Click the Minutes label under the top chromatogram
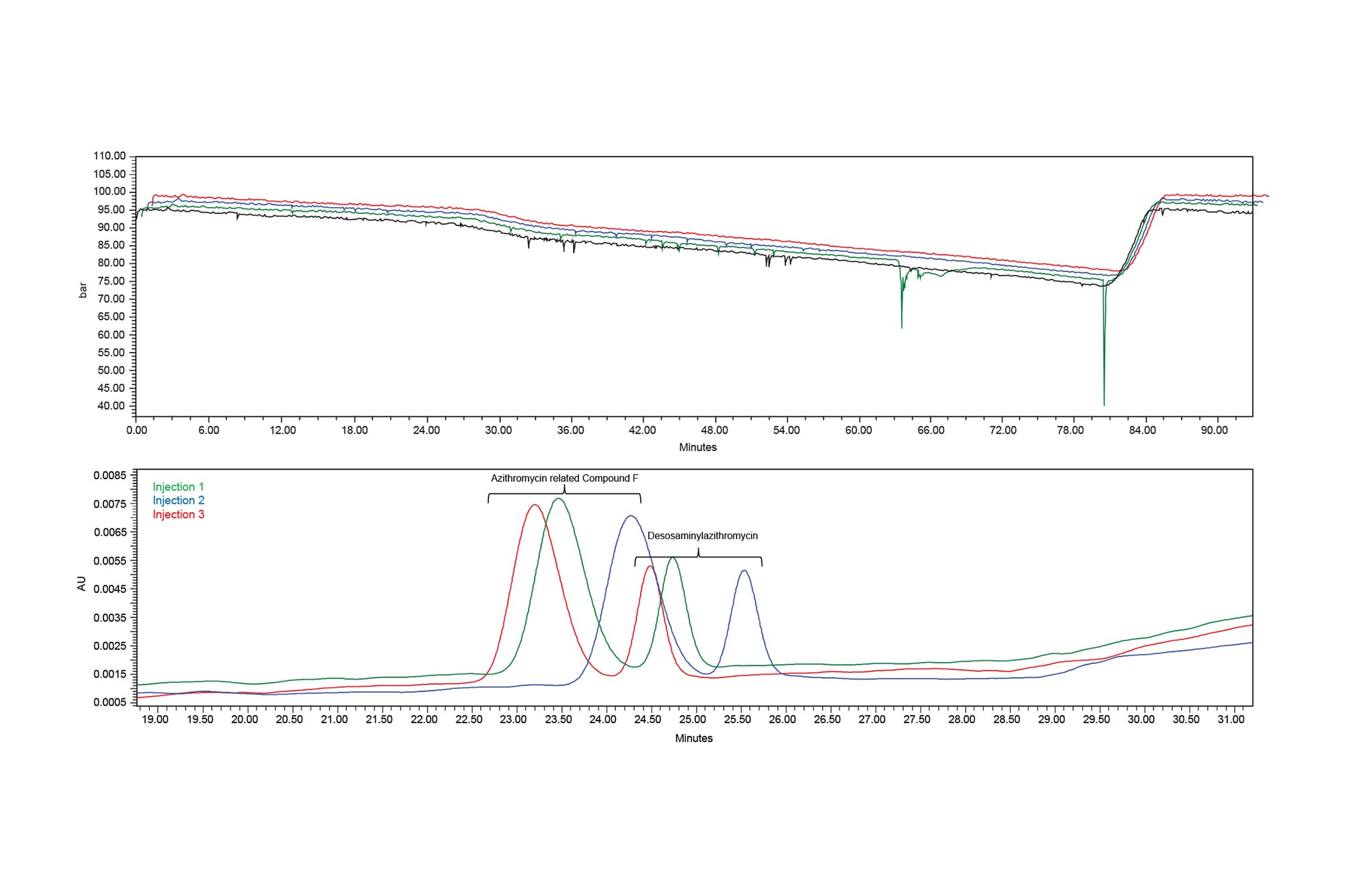 click(x=697, y=447)
